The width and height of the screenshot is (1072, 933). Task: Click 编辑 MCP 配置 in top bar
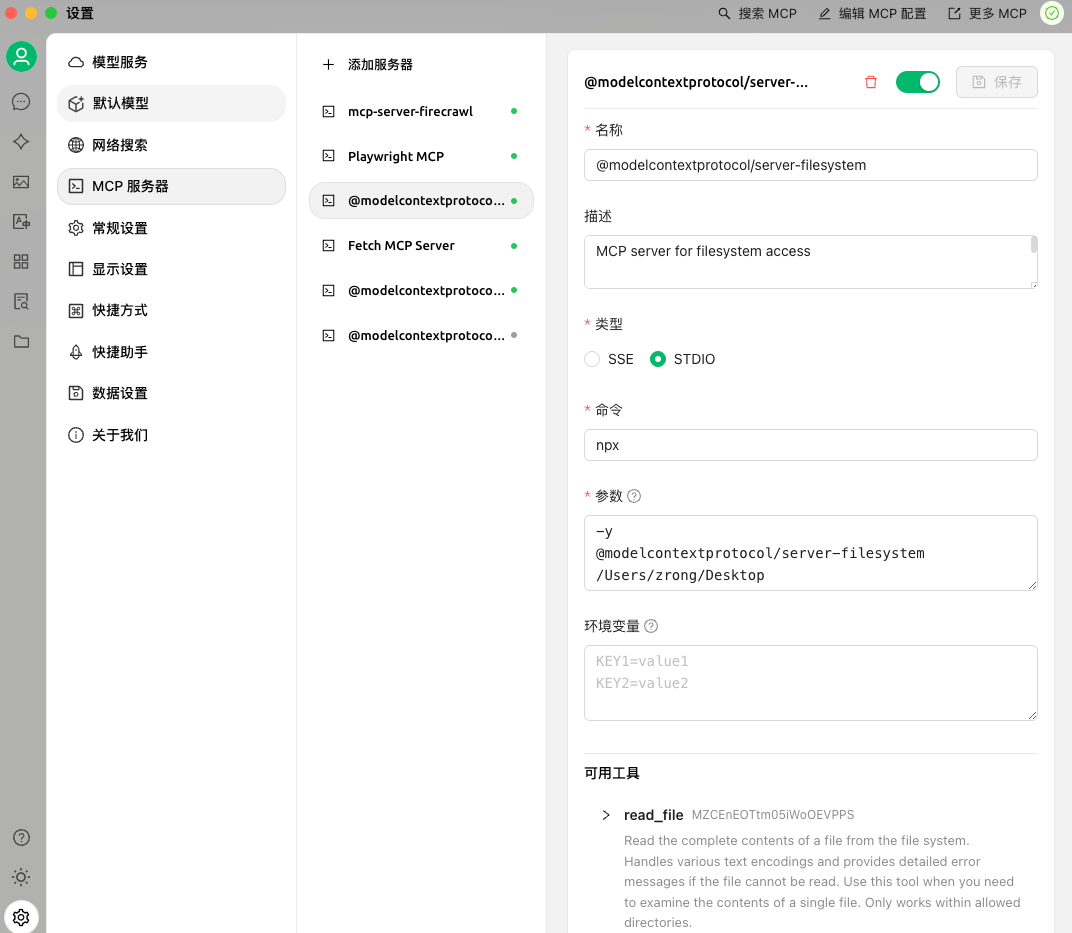click(872, 14)
